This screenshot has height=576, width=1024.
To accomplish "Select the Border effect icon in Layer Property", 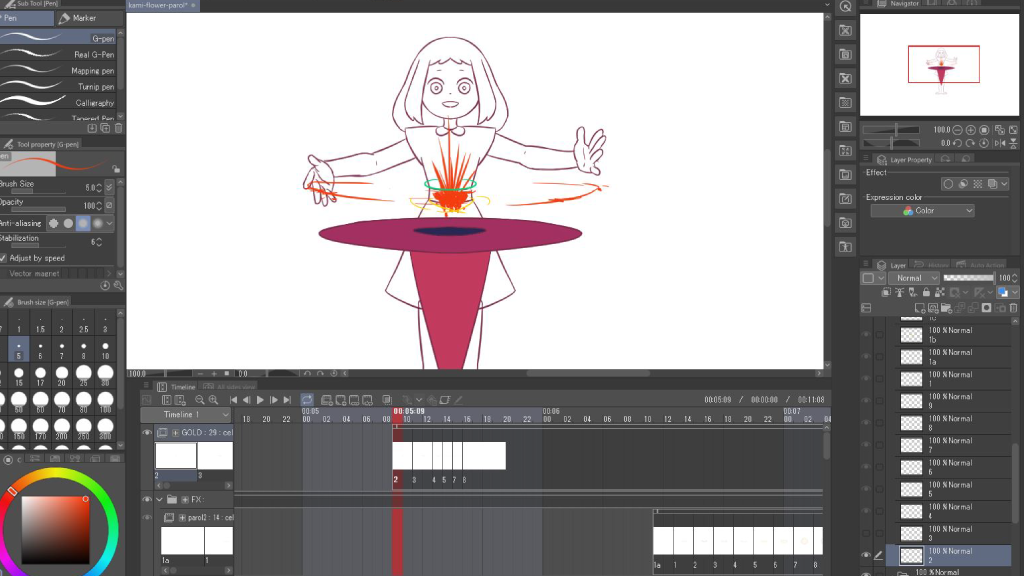I will pos(947,184).
